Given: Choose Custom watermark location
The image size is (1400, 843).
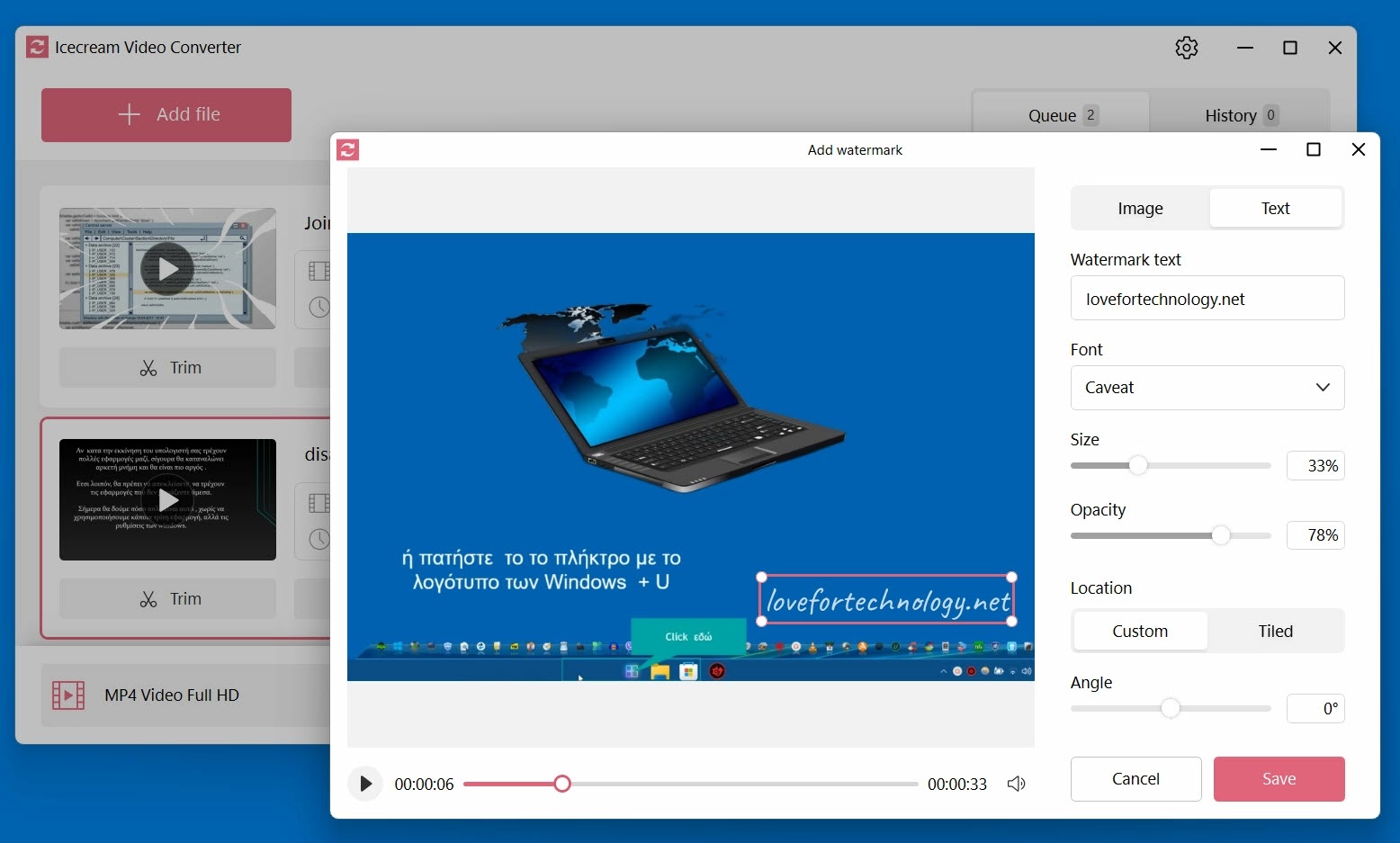Looking at the screenshot, I should click(x=1140, y=632).
